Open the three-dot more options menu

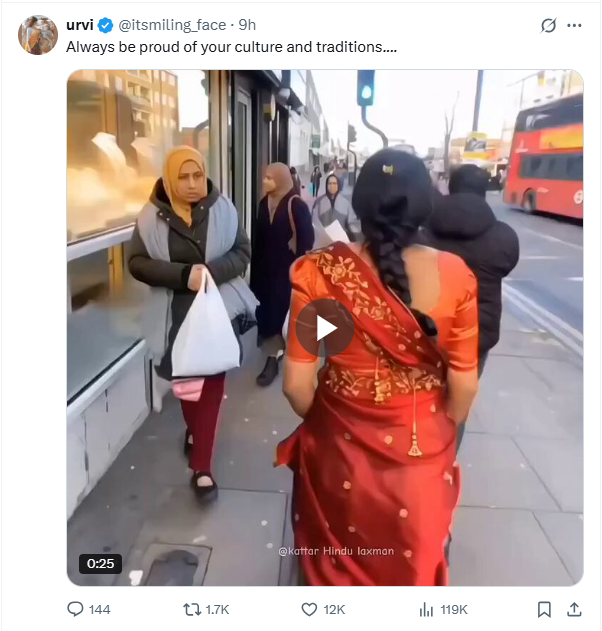coord(574,25)
